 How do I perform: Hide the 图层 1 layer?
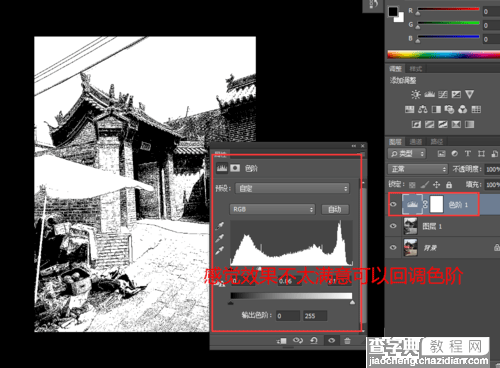(x=393, y=226)
